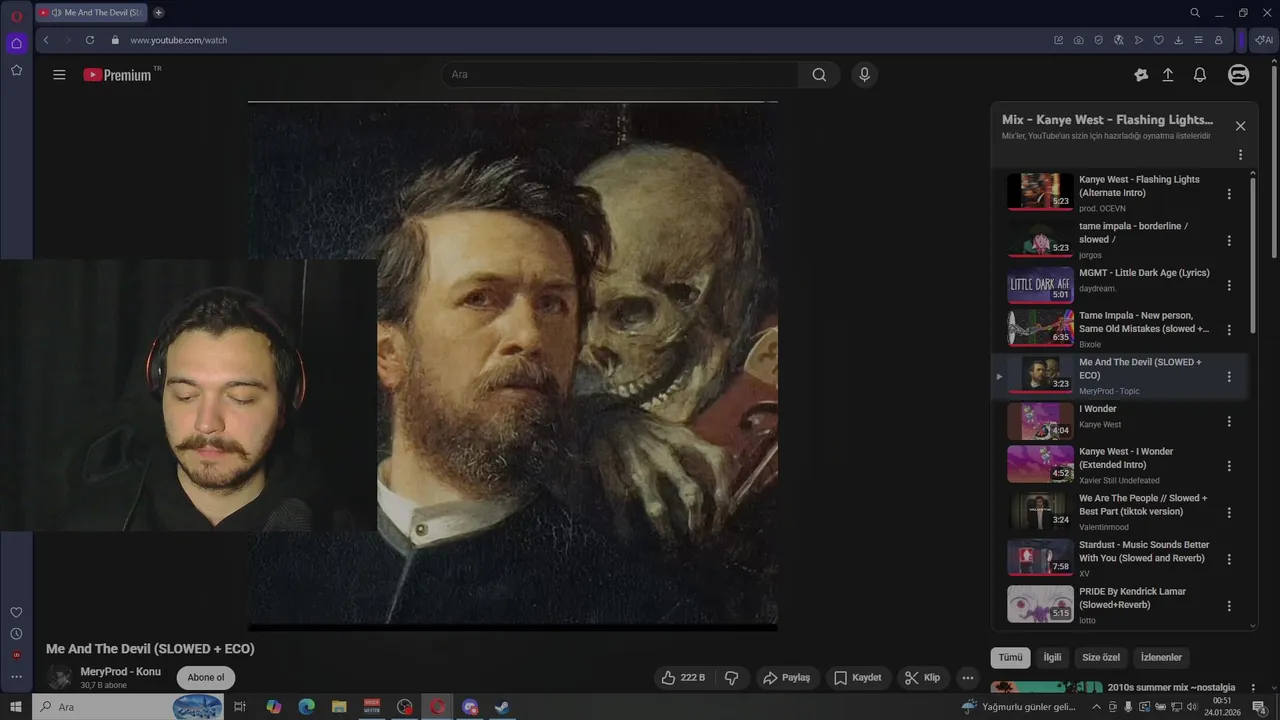The image size is (1280, 720).
Task: Open the YouTube account avatar menu
Action: pyautogui.click(x=1238, y=75)
